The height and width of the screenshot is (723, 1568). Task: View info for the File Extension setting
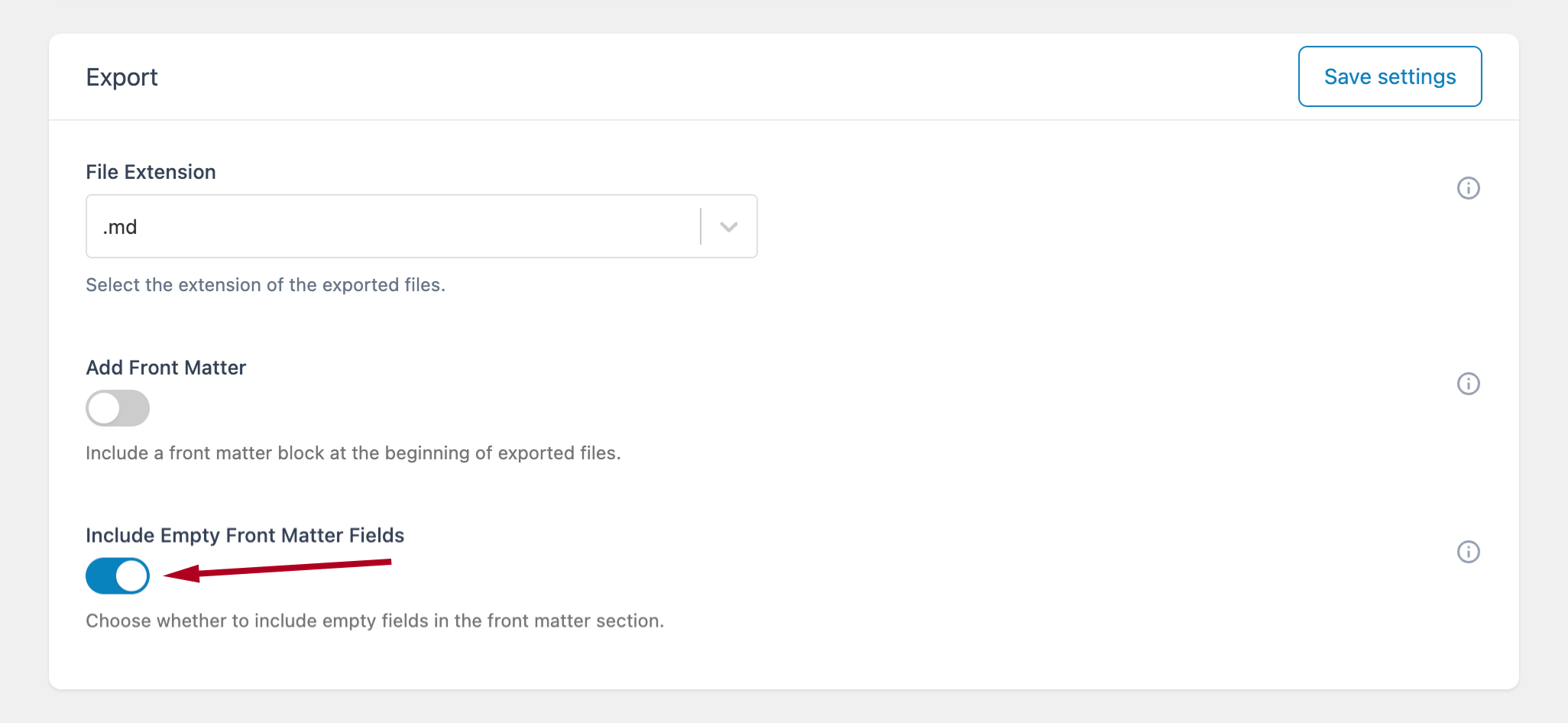click(1468, 188)
